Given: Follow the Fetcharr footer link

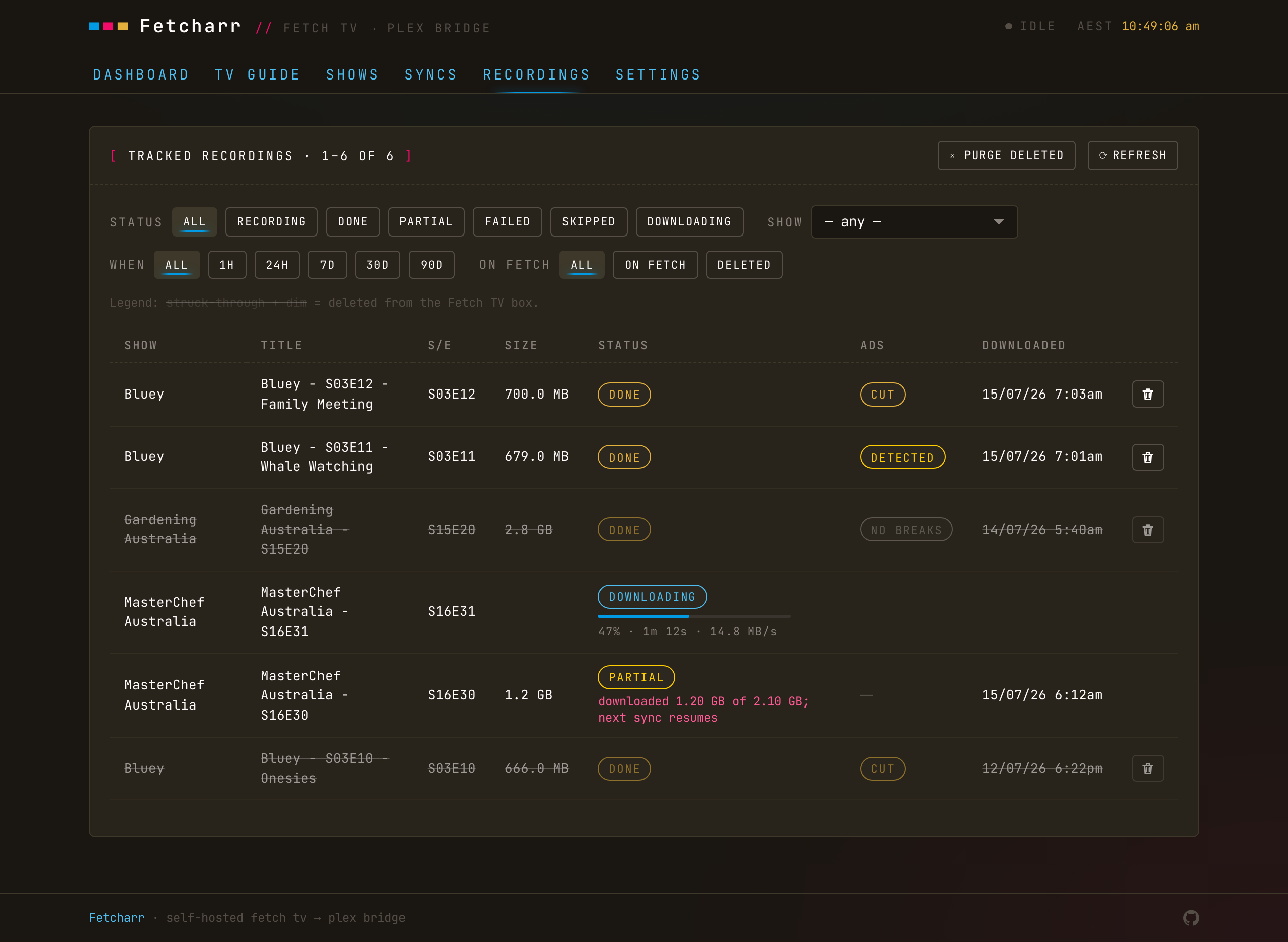Looking at the screenshot, I should 116,917.
